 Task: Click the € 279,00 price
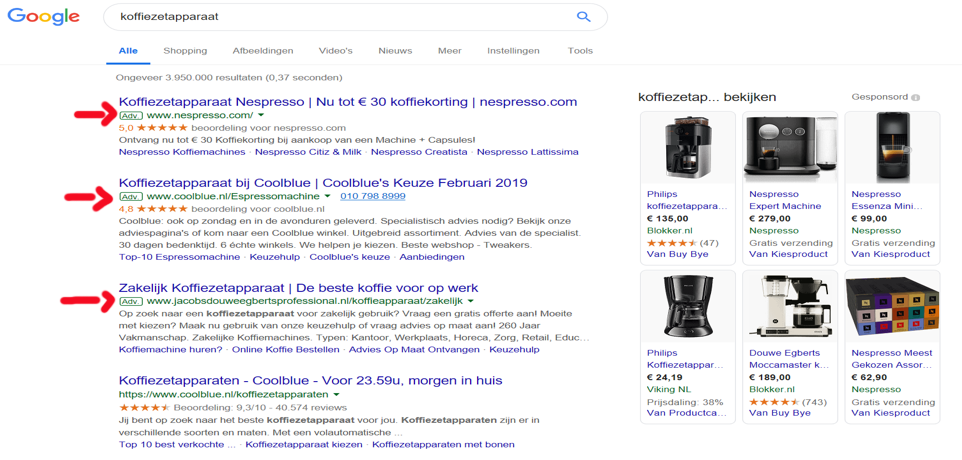coord(771,218)
